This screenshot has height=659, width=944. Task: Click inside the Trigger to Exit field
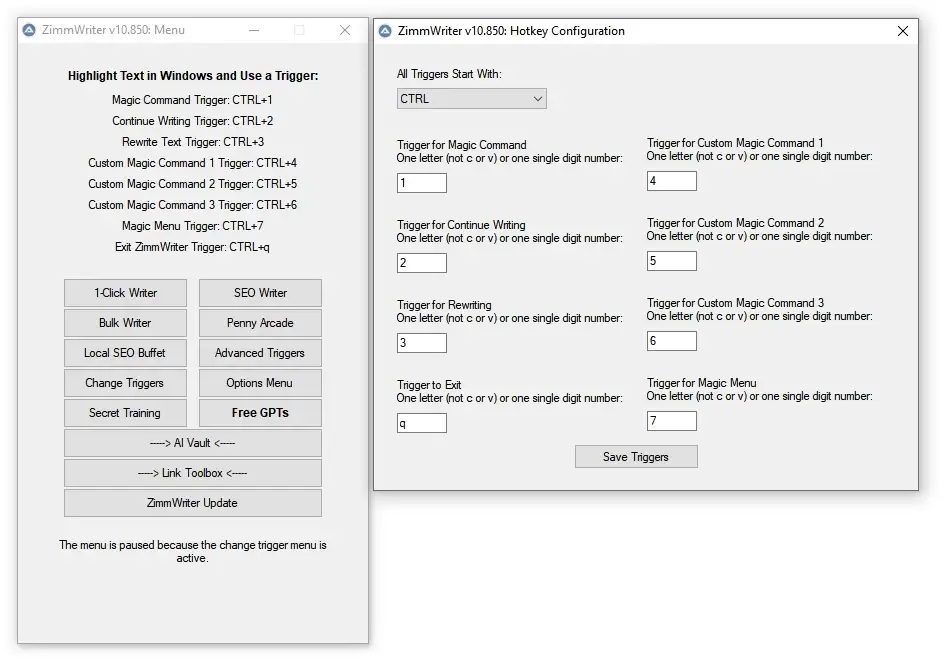click(x=421, y=422)
